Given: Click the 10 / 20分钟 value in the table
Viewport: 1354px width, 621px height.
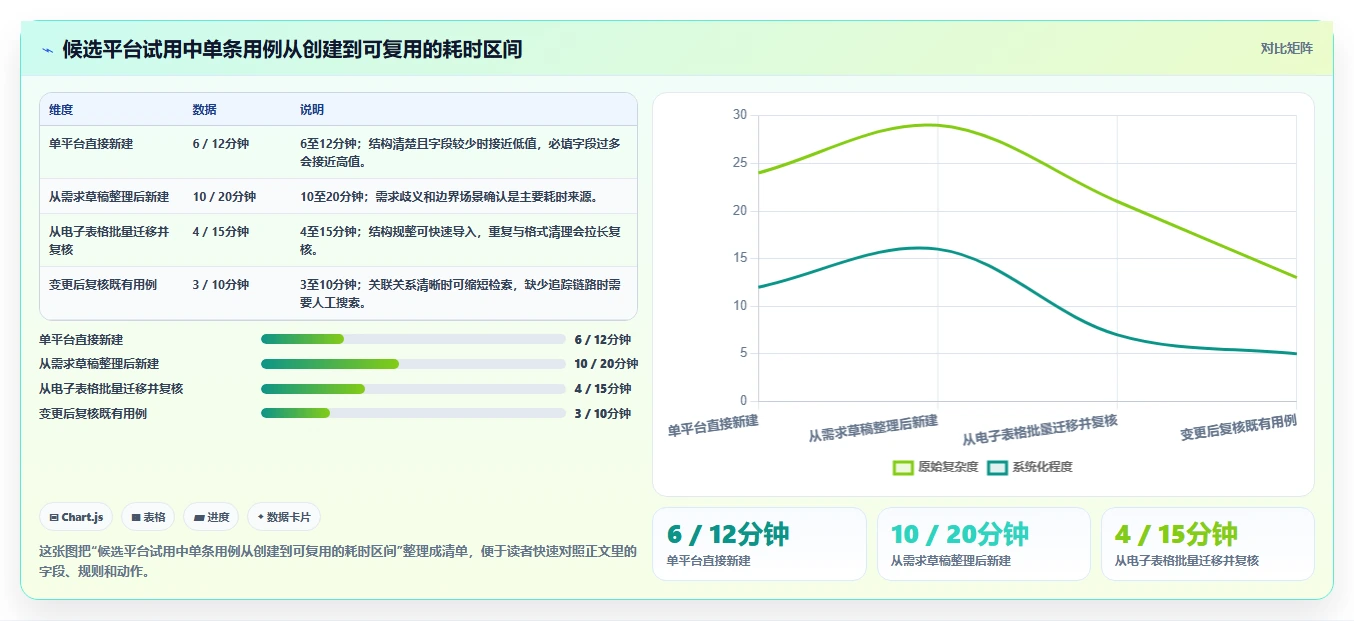Looking at the screenshot, I should click(224, 197).
